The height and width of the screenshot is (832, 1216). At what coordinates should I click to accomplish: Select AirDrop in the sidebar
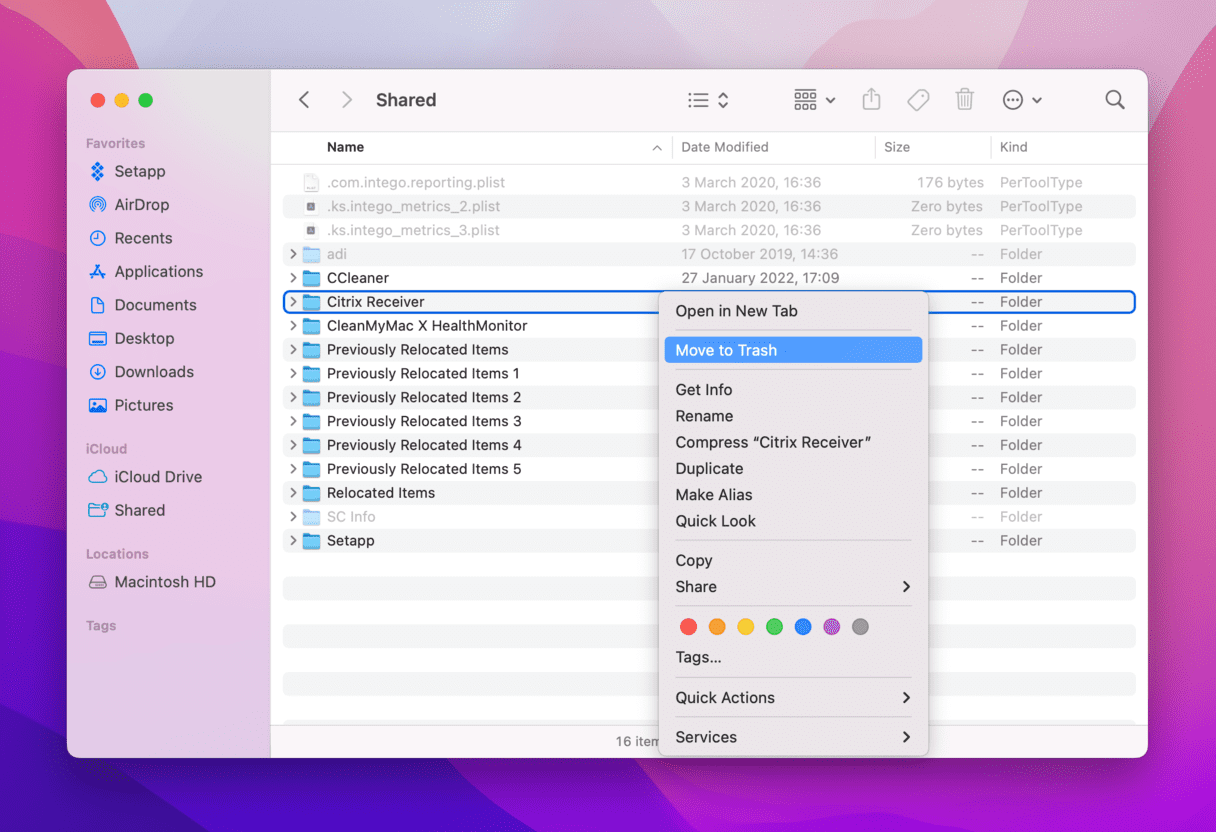(130, 204)
